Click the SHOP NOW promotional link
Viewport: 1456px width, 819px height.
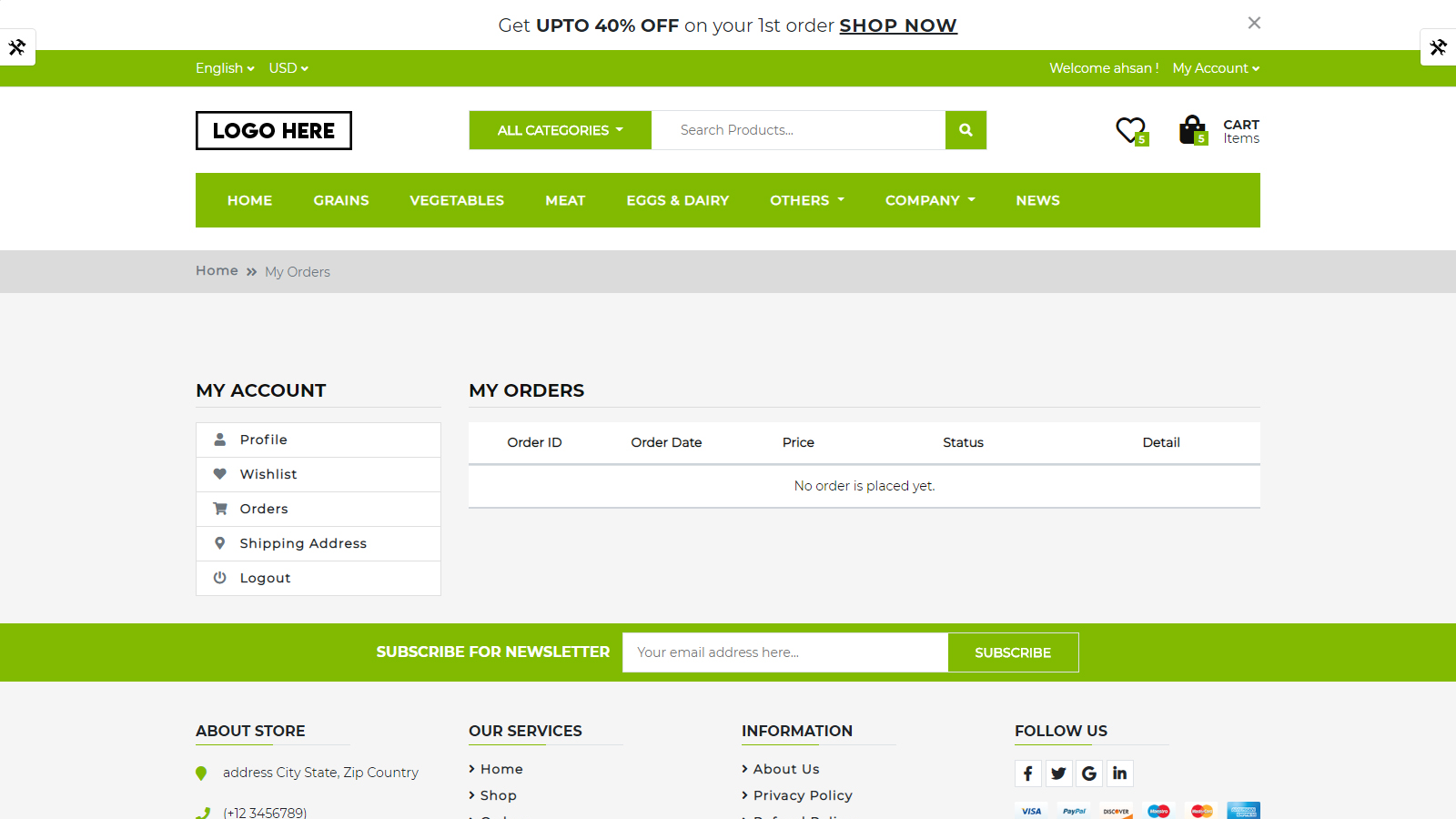(898, 25)
